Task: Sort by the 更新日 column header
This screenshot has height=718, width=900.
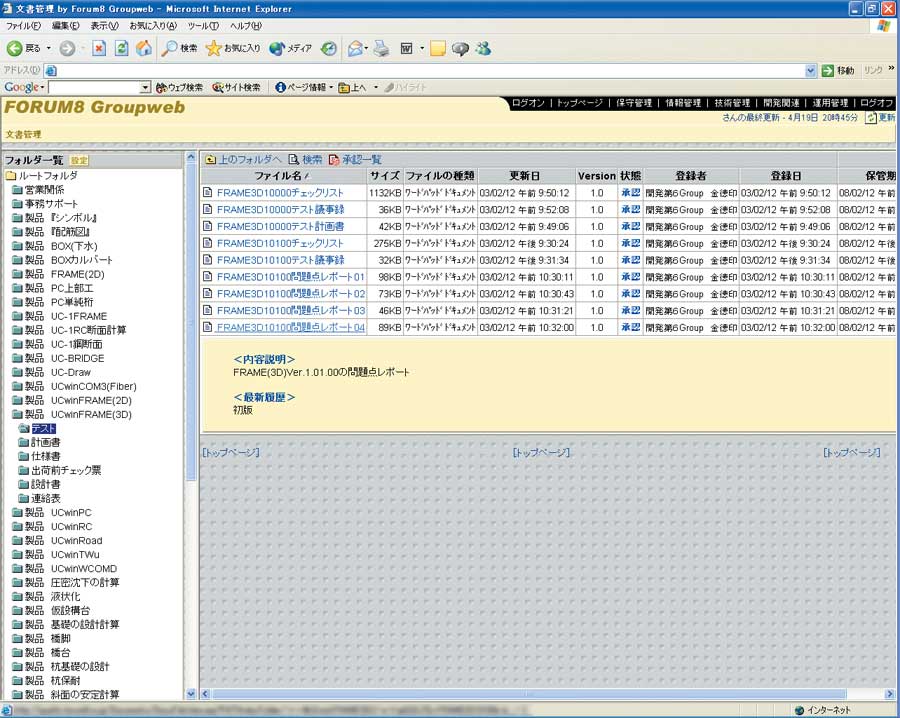Action: point(526,176)
